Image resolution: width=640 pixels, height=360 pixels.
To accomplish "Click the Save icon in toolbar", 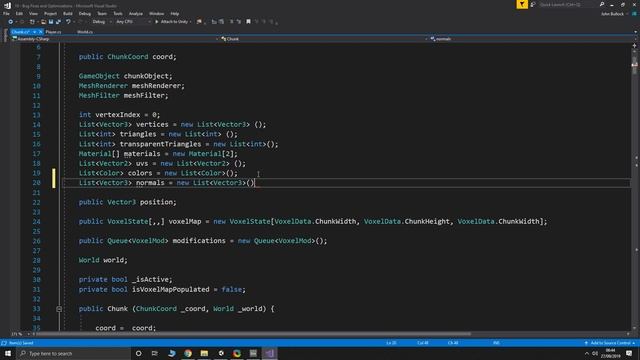I will tap(51, 22).
